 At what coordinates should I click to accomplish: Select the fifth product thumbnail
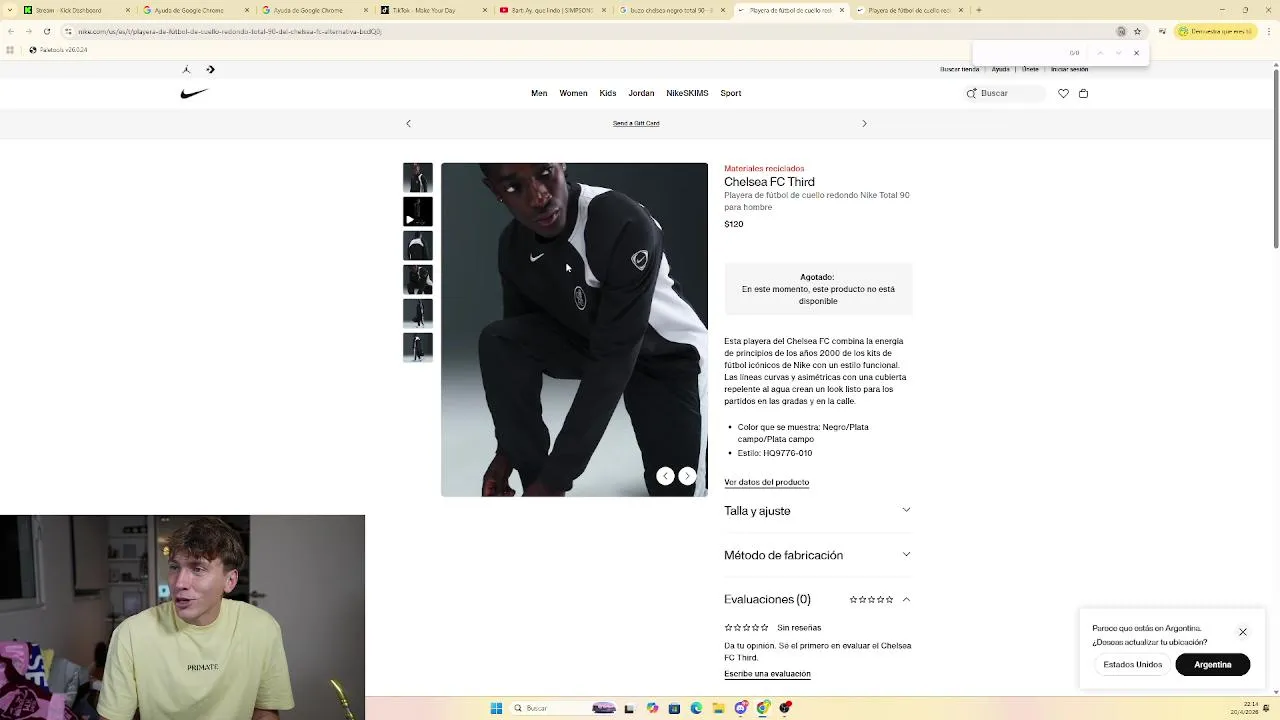tap(418, 314)
